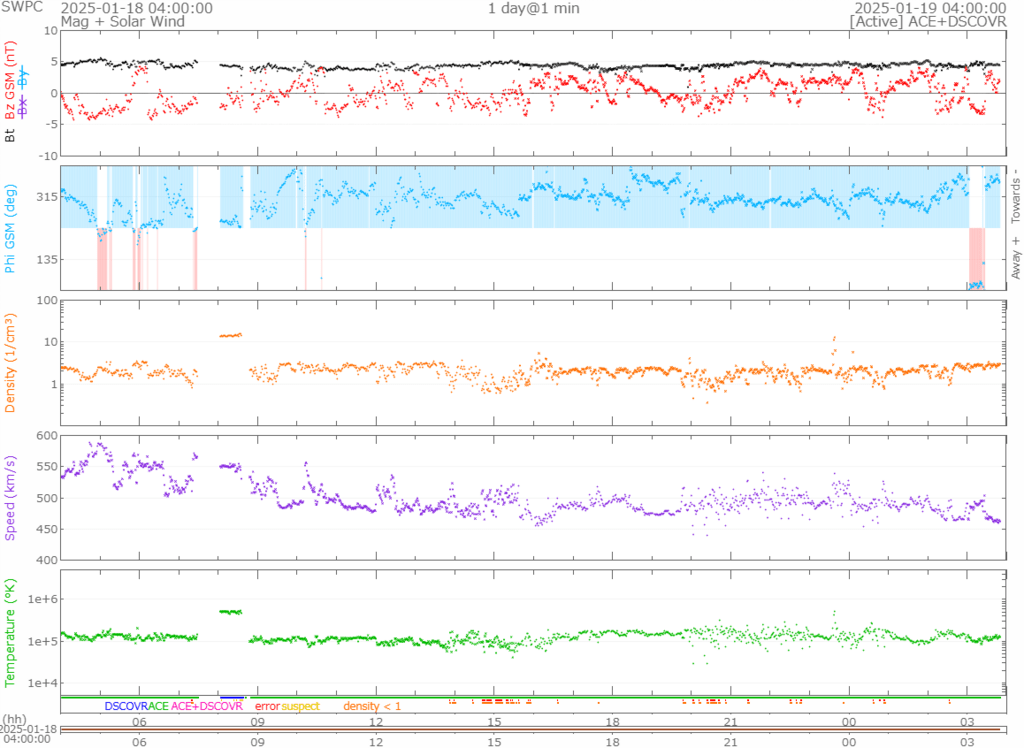Click the red error legend entry
Image resolution: width=1024 pixels, height=748 pixels.
click(x=267, y=706)
